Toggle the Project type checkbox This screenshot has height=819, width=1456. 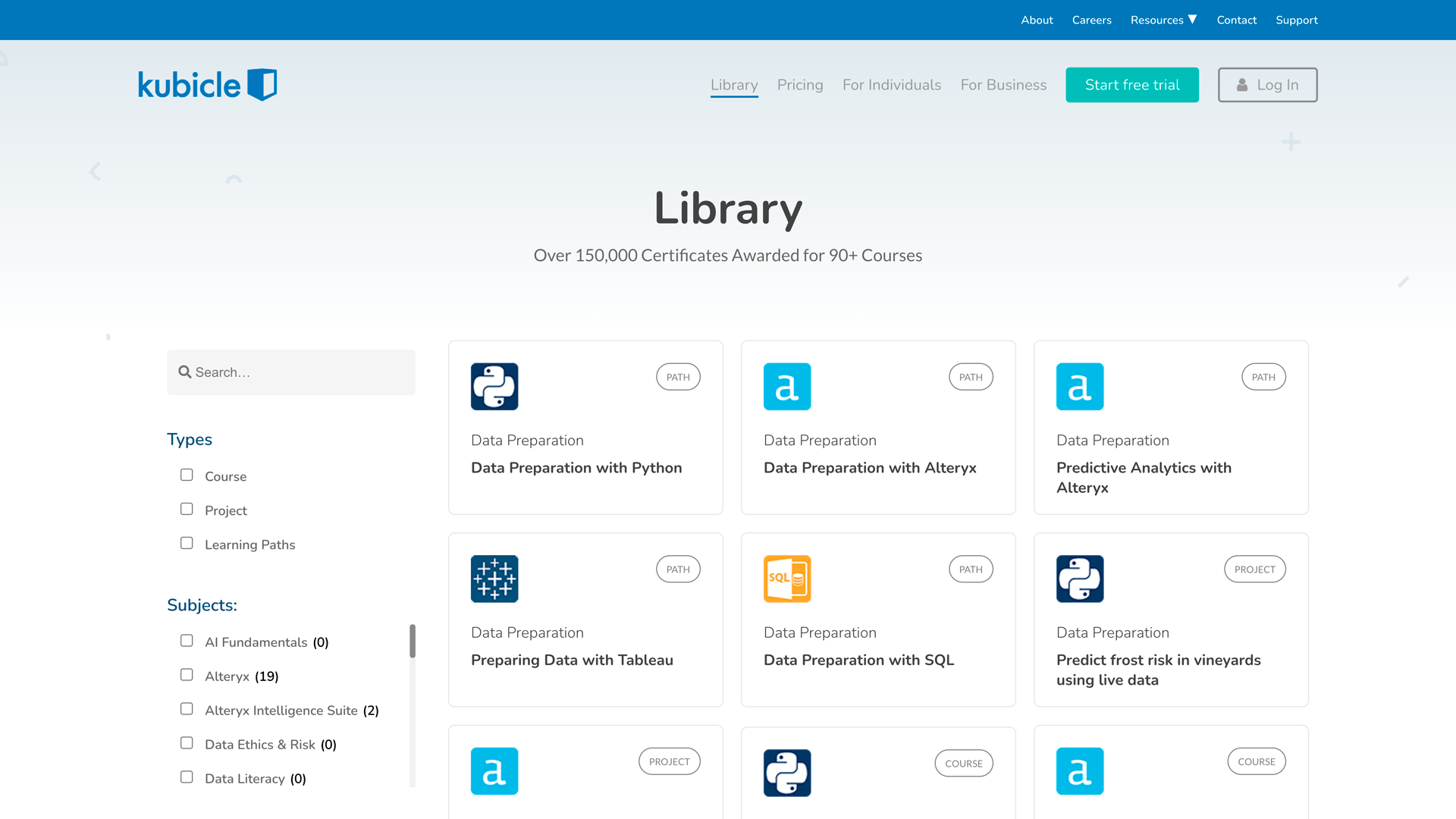point(187,509)
